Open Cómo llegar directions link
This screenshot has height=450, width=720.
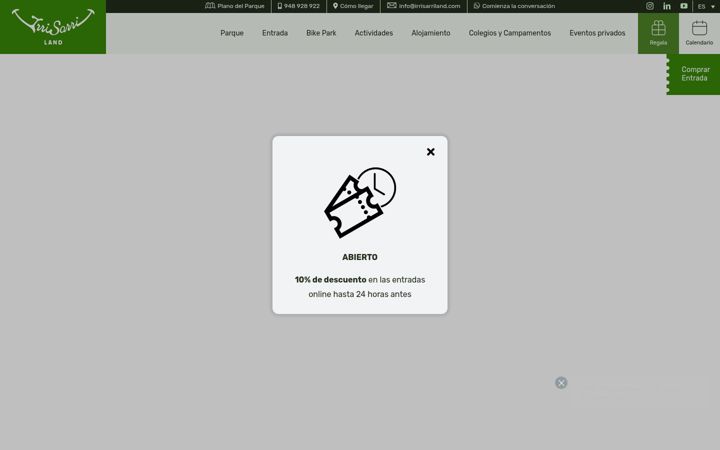click(x=353, y=6)
